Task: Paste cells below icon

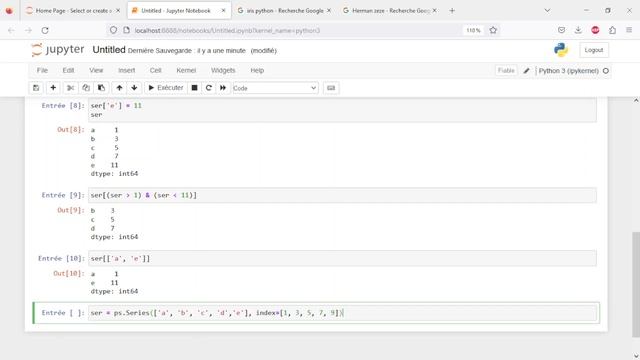Action: (101, 88)
